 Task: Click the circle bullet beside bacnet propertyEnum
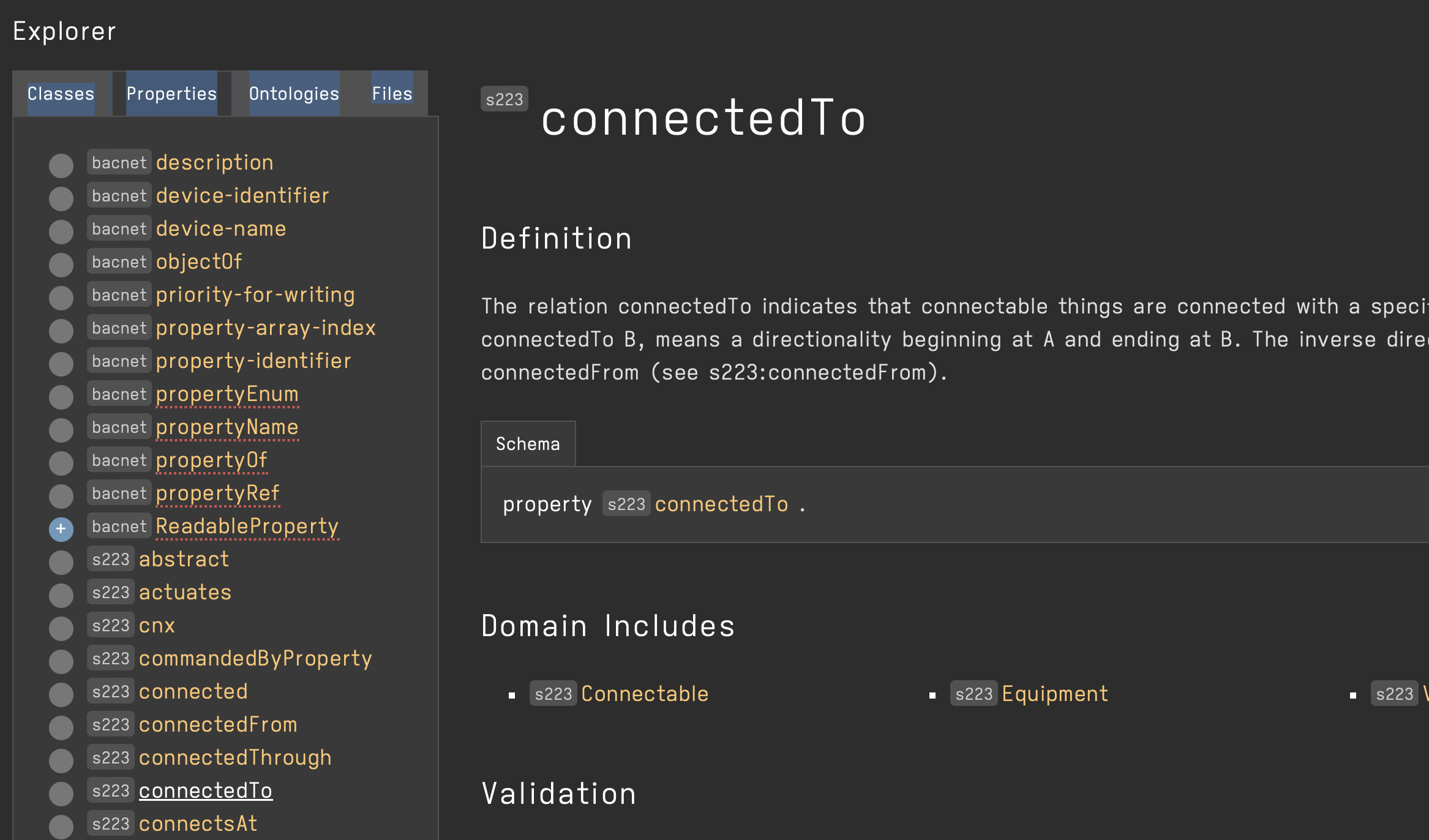[x=61, y=396]
